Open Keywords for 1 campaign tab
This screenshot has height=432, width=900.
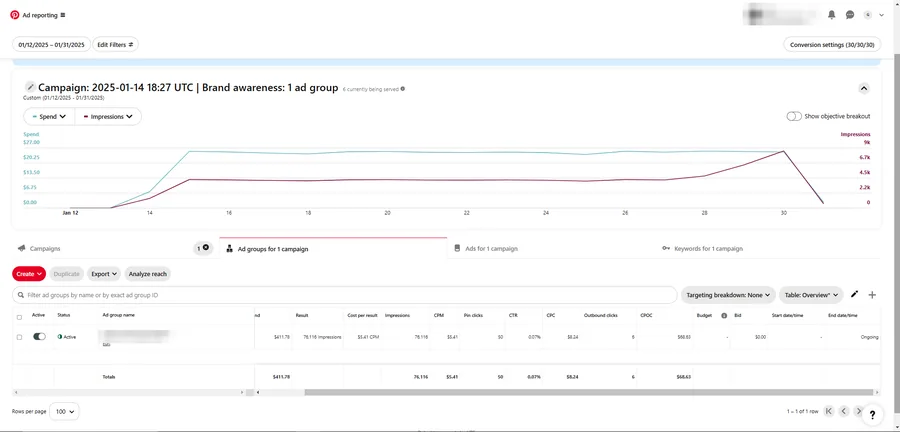click(708, 248)
